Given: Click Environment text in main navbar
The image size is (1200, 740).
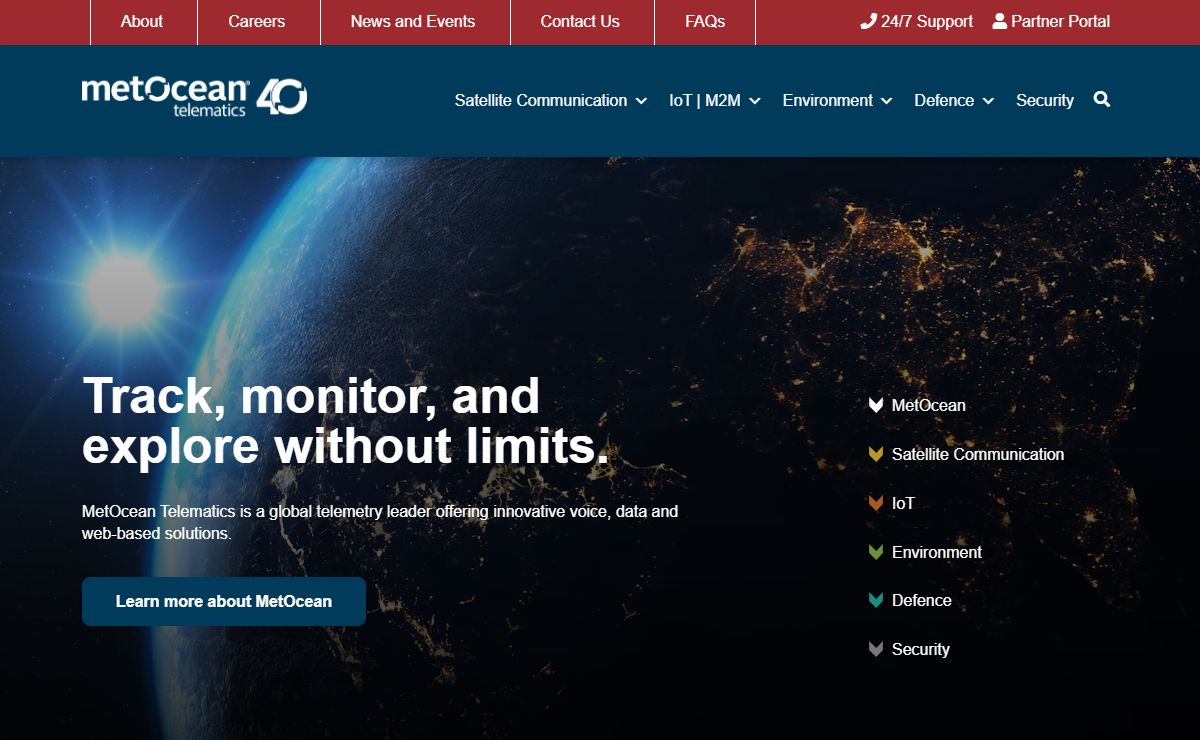Looking at the screenshot, I should [828, 100].
